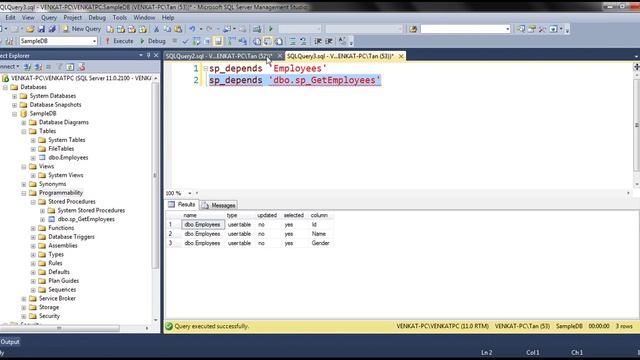Cut selection using the scissors icon
Viewport: 640px width, 360px height.
point(156,29)
